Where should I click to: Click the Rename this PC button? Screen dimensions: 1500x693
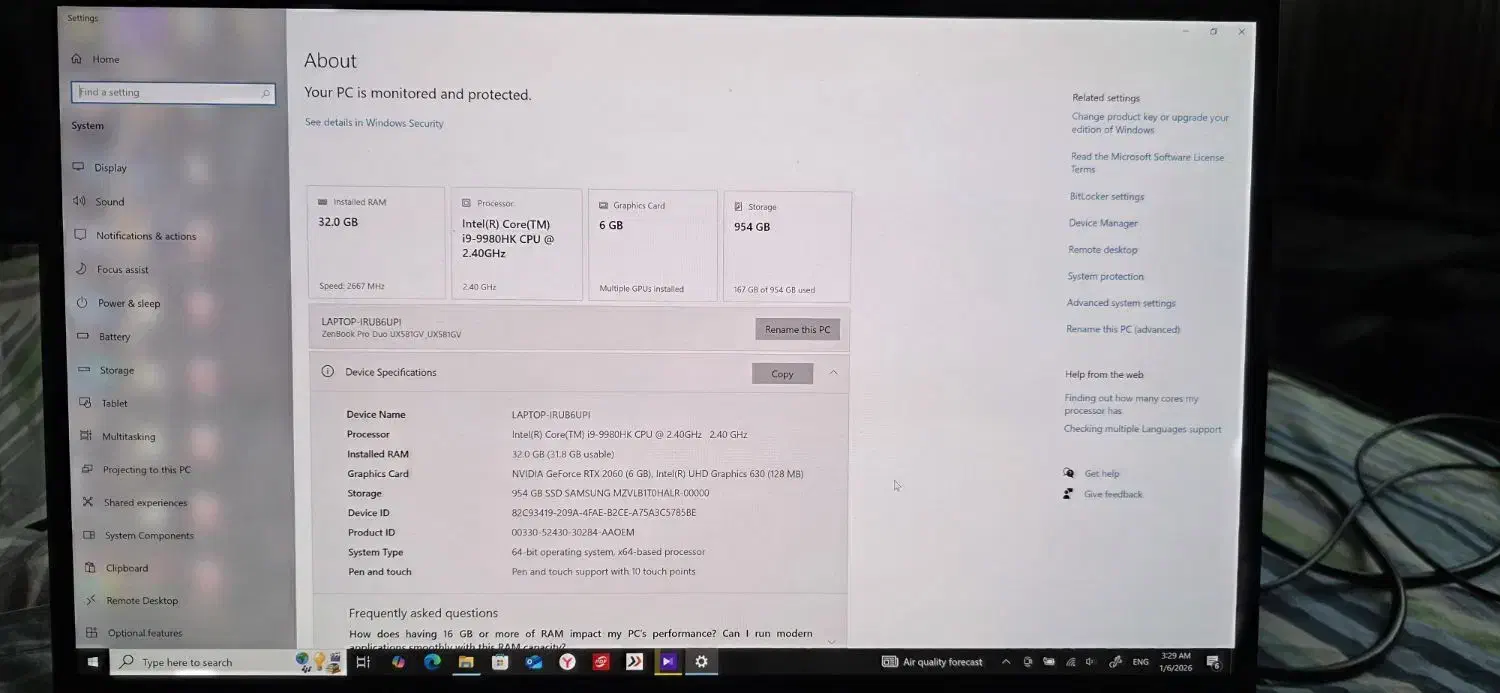797,329
